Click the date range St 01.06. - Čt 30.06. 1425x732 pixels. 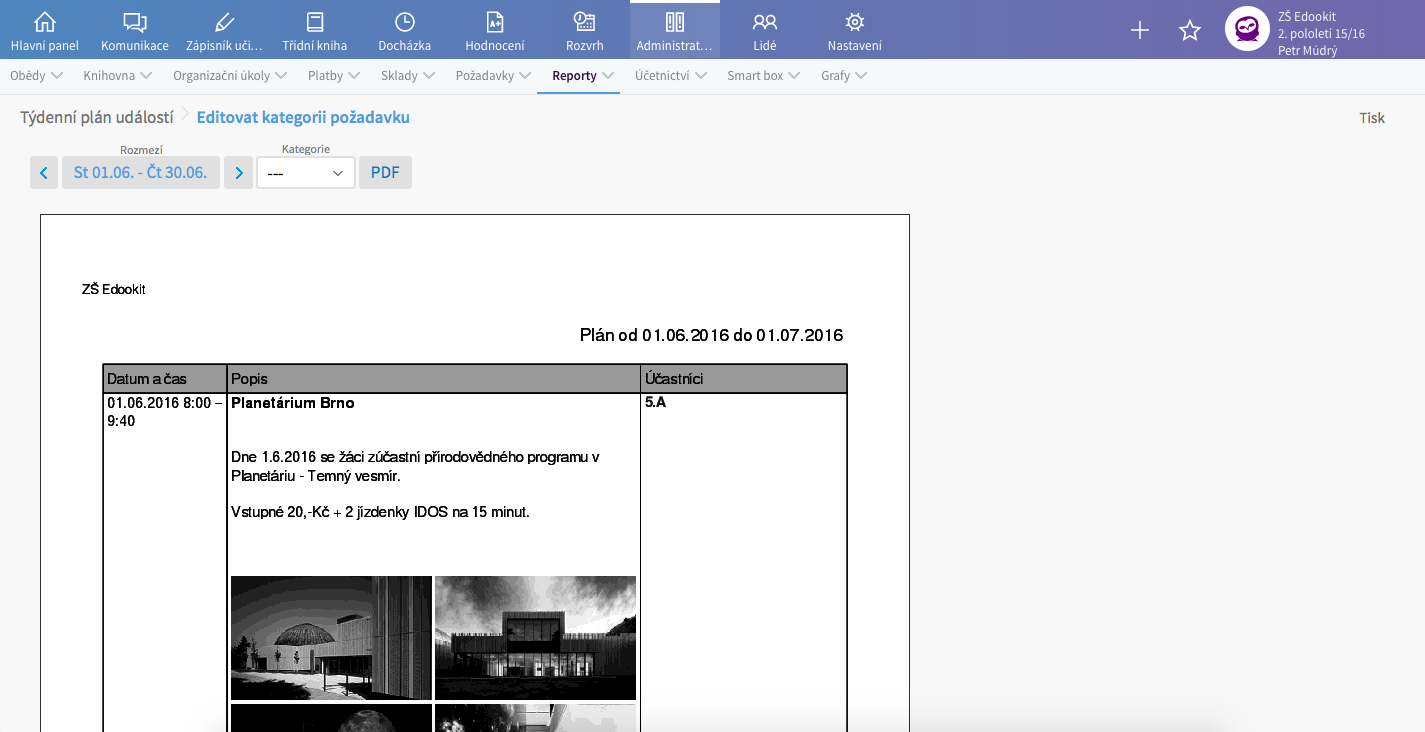click(x=141, y=173)
